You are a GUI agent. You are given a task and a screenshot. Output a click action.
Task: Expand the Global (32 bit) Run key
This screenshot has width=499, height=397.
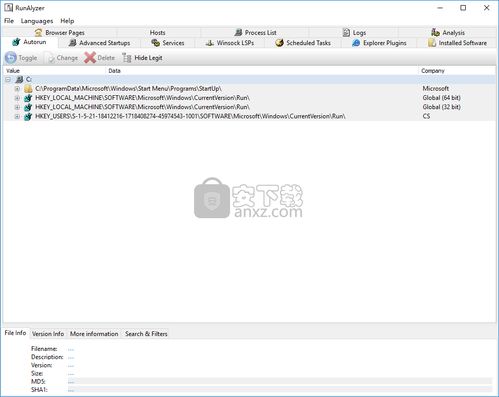(17, 107)
